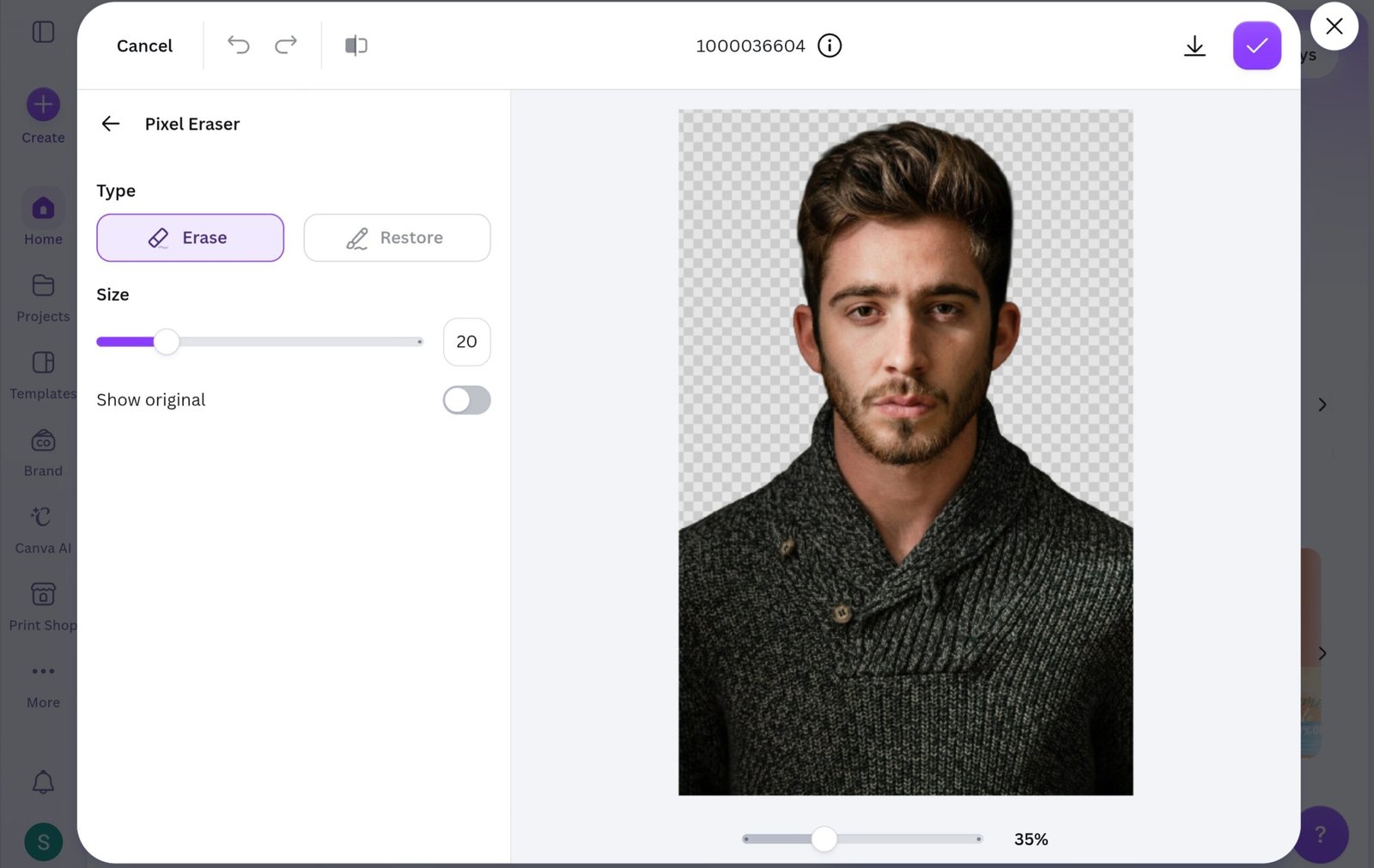The image size is (1374, 868).
Task: Click the portrait image on canvas
Action: click(x=905, y=452)
